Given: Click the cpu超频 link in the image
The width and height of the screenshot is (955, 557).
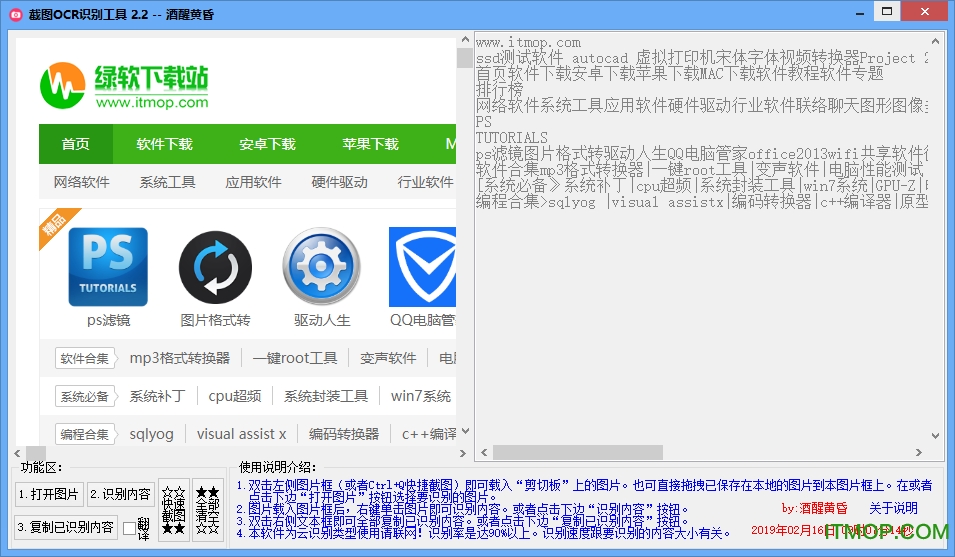Looking at the screenshot, I should 234,396.
